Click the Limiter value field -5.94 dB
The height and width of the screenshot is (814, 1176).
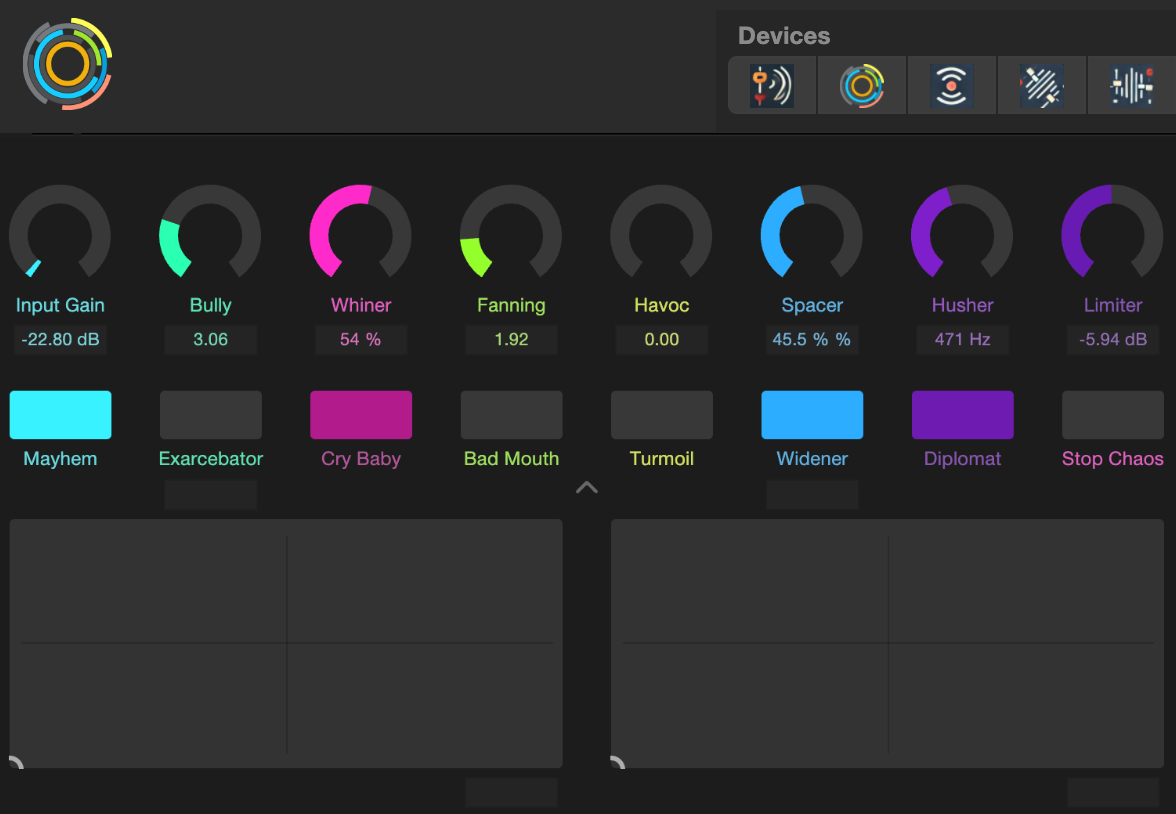[x=1113, y=339]
